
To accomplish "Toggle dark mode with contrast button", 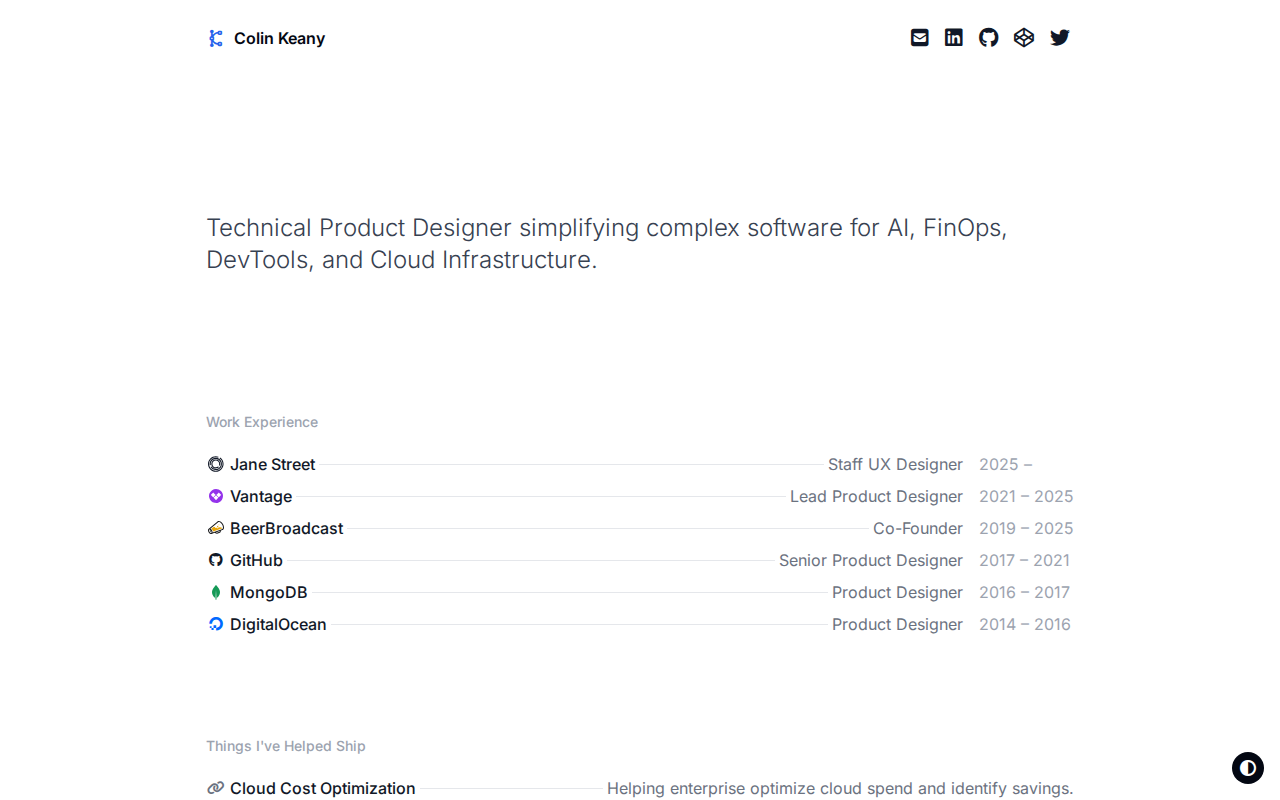I will (1247, 768).
